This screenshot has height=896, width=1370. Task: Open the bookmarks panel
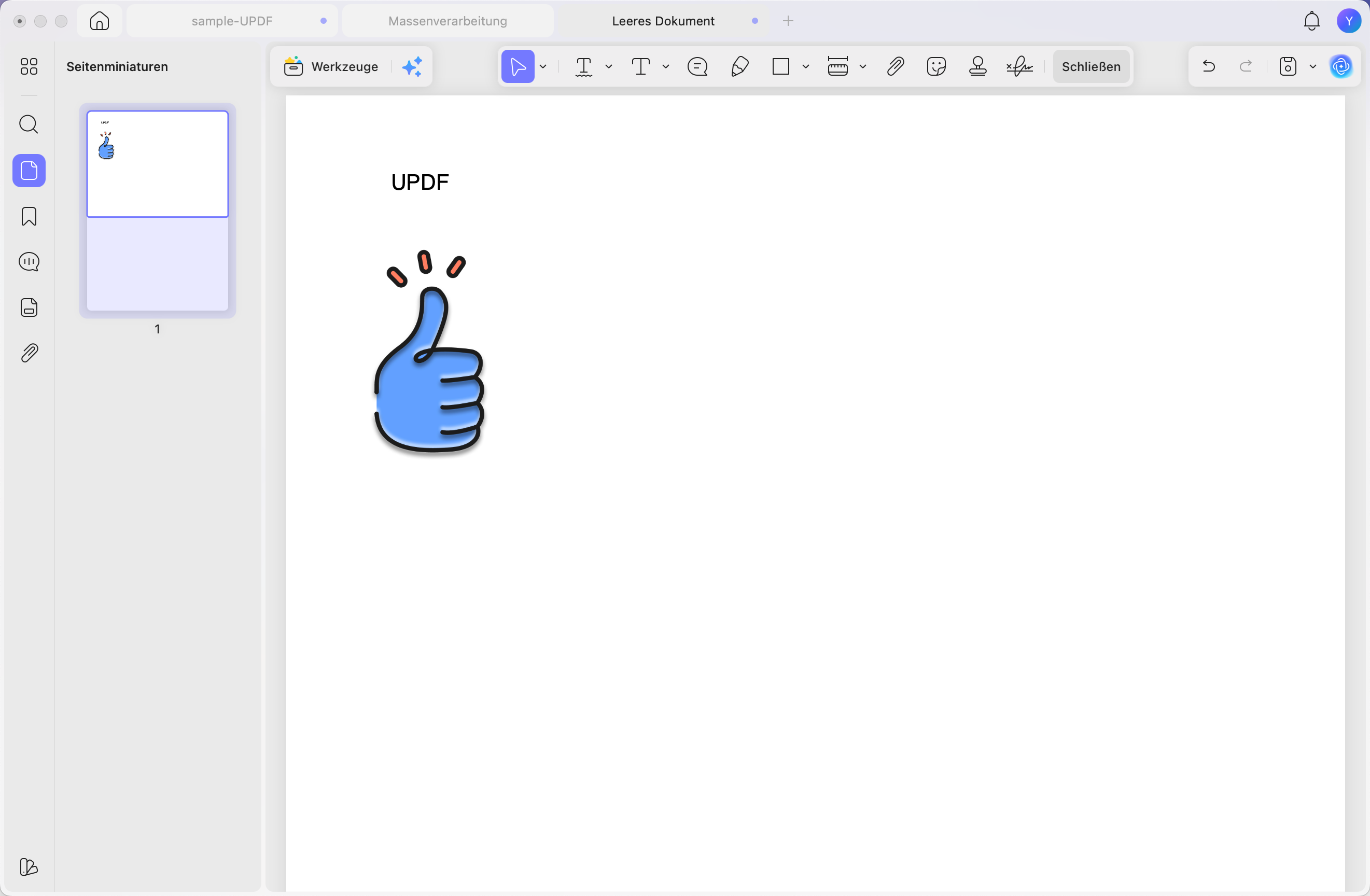(x=29, y=216)
